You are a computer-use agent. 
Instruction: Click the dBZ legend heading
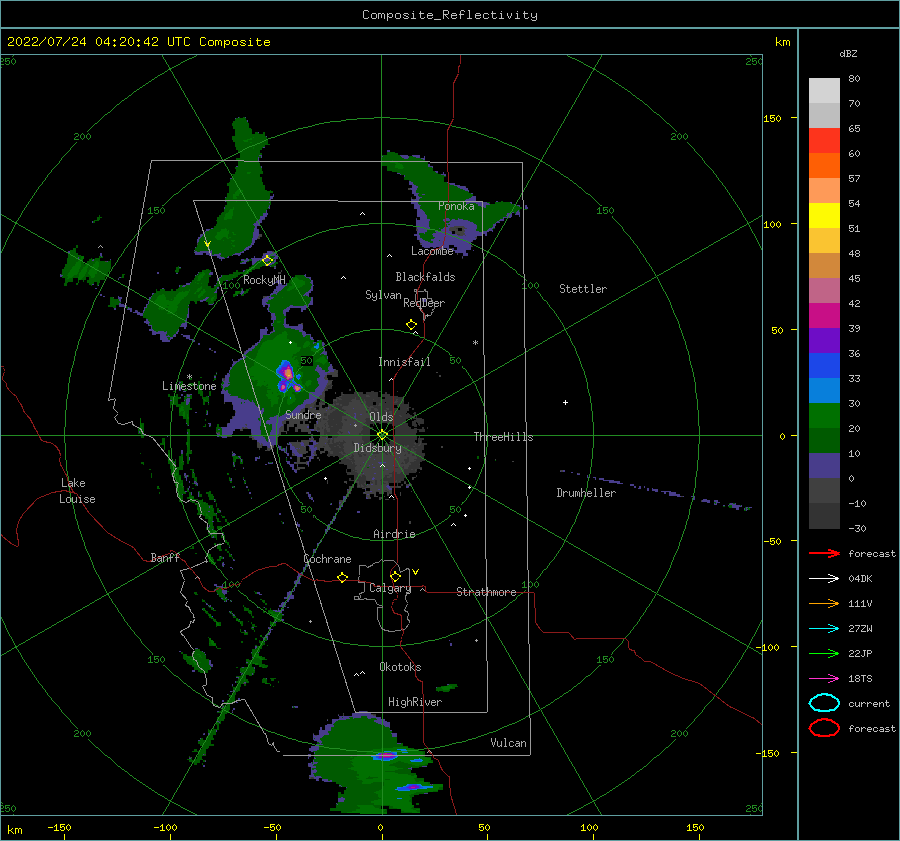[848, 54]
